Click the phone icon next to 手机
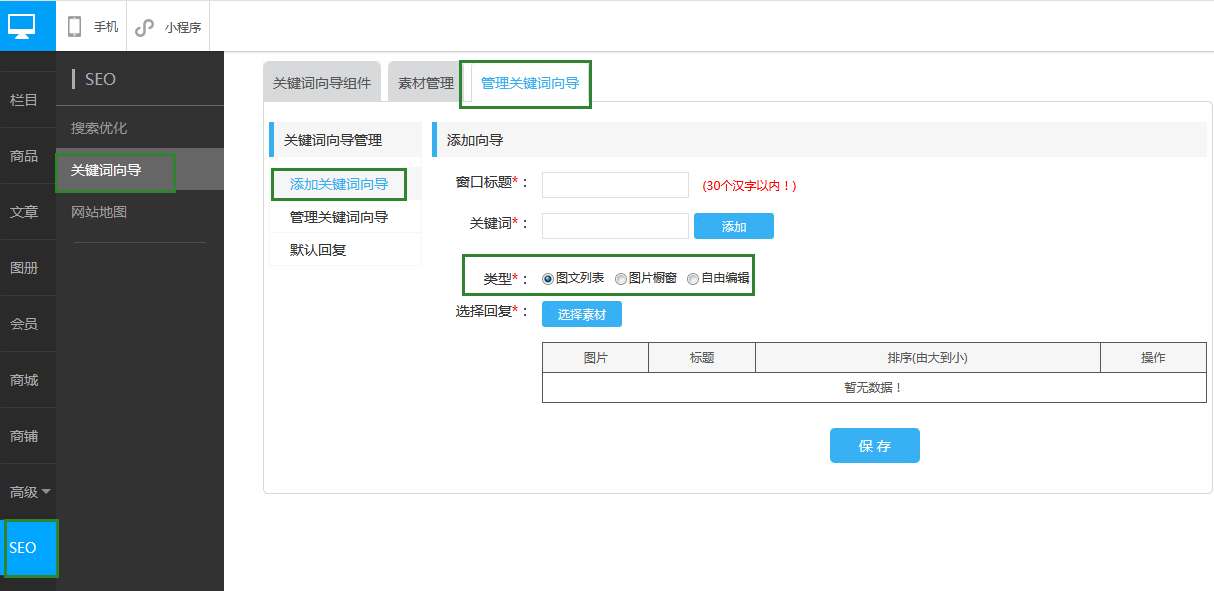 (x=74, y=27)
